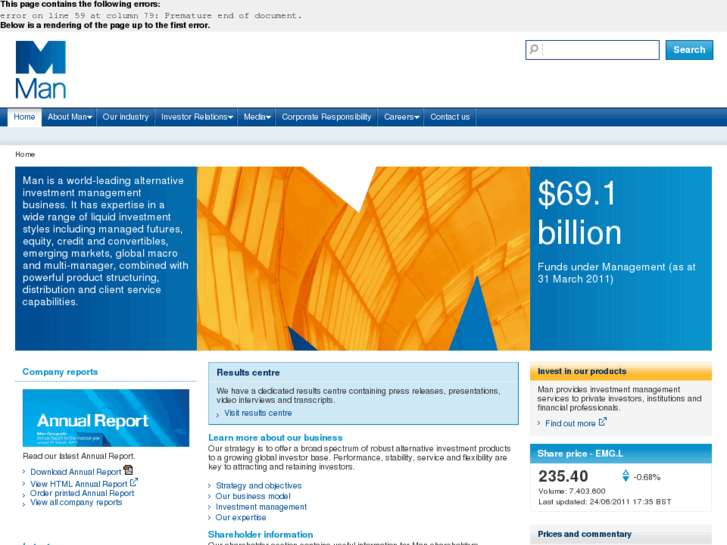The width and height of the screenshot is (727, 545).
Task: Click the PDF icon beside Download Annual Report
Action: tap(128, 470)
